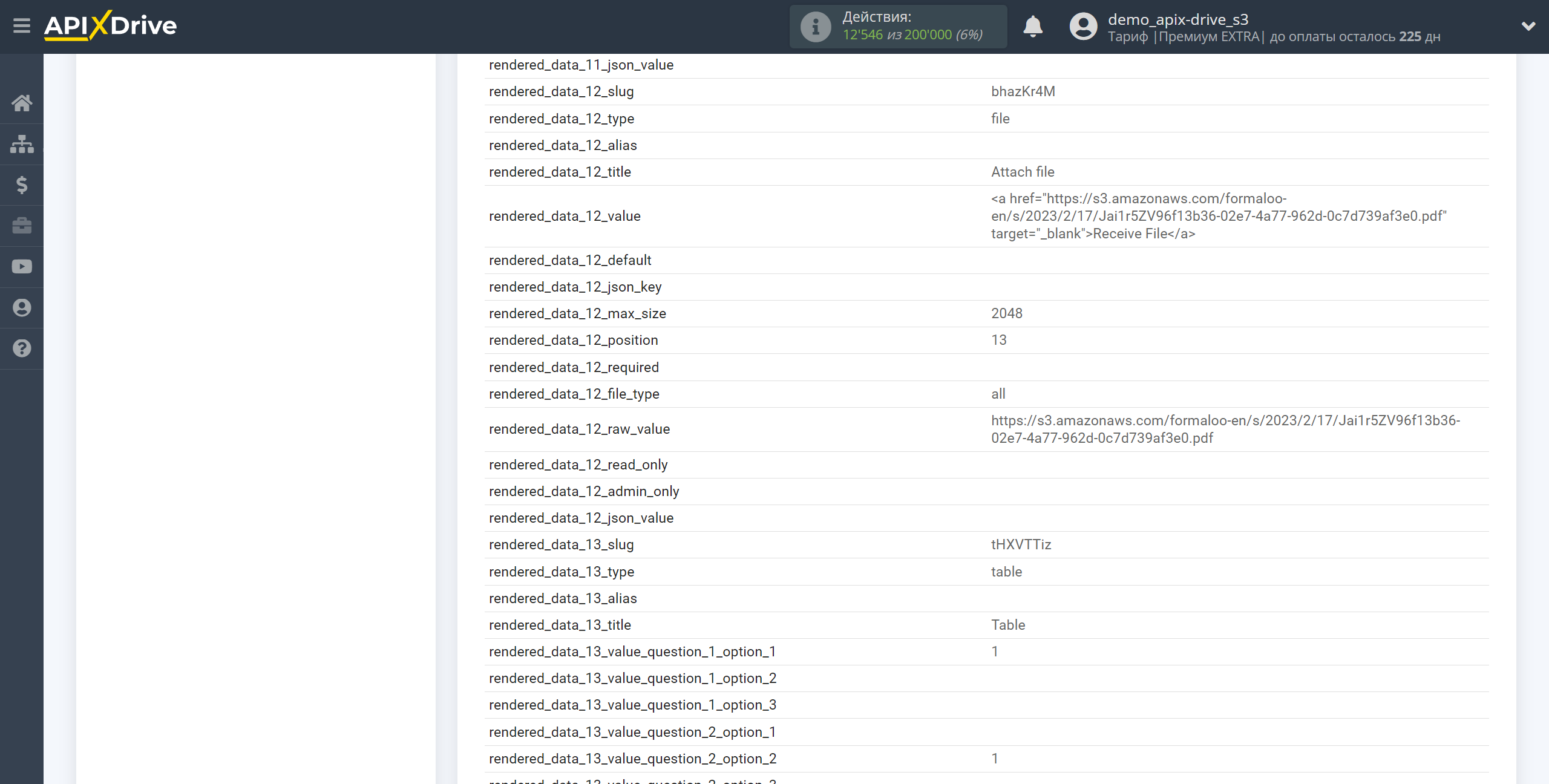Select rendered_data_12_admin_only label

[x=584, y=491]
